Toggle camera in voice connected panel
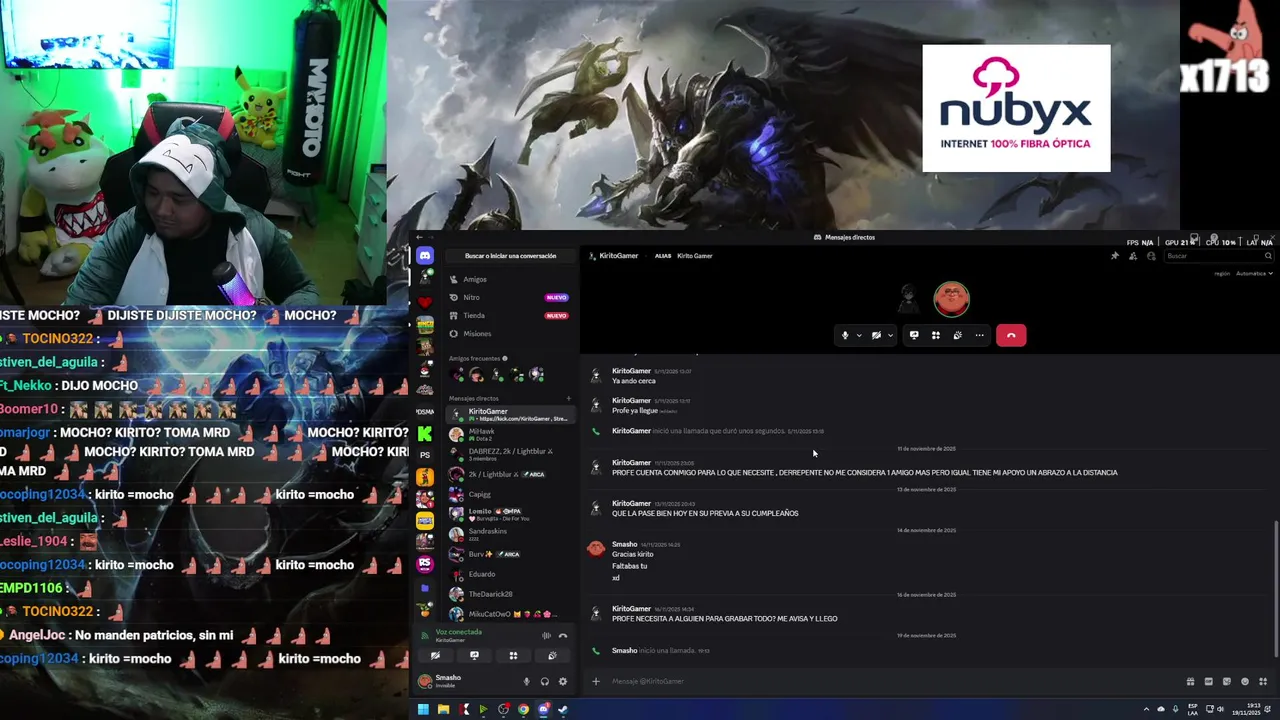The image size is (1280, 720). (x=435, y=656)
